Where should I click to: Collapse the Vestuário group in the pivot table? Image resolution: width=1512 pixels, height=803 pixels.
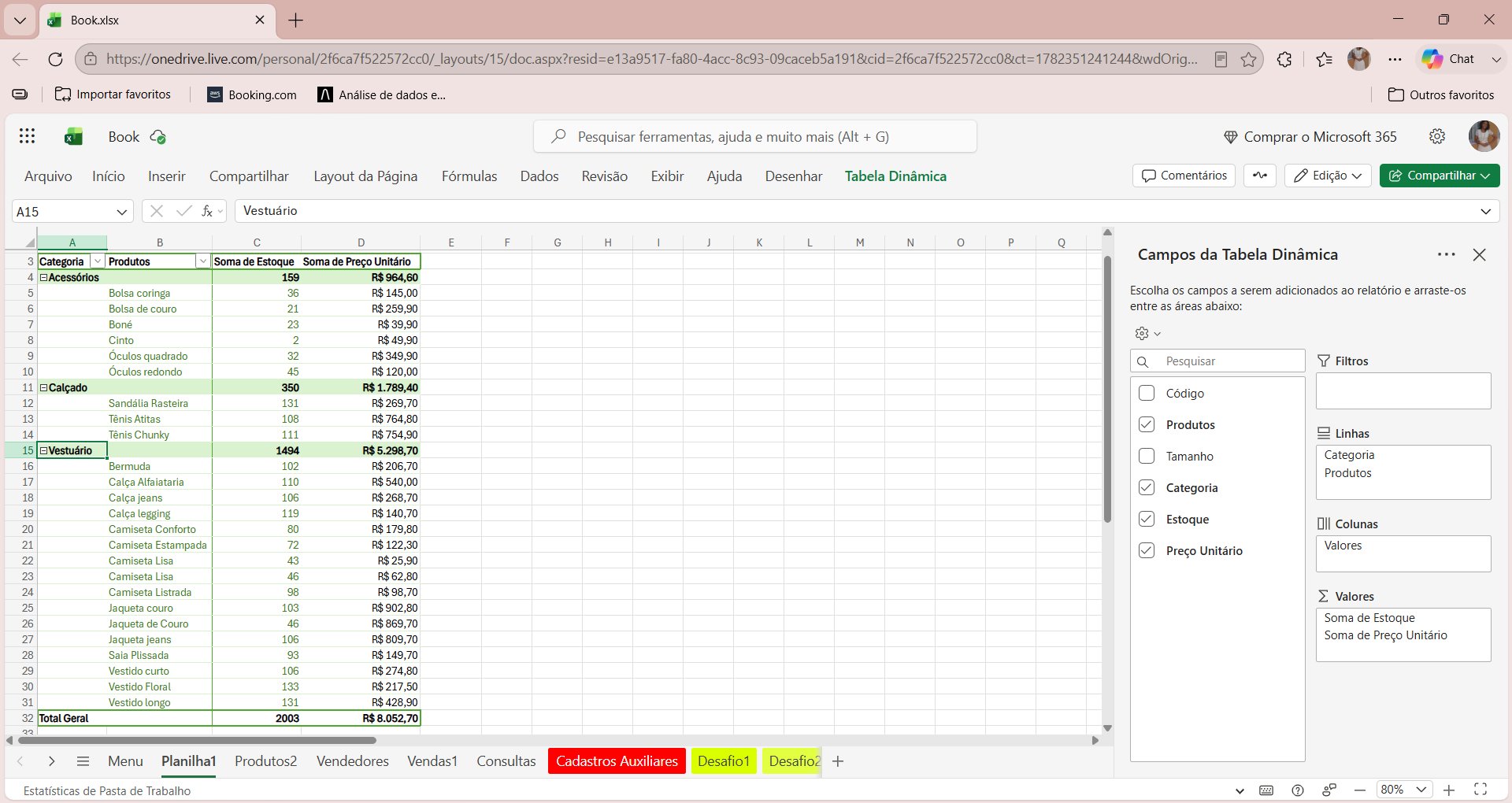[x=44, y=450]
